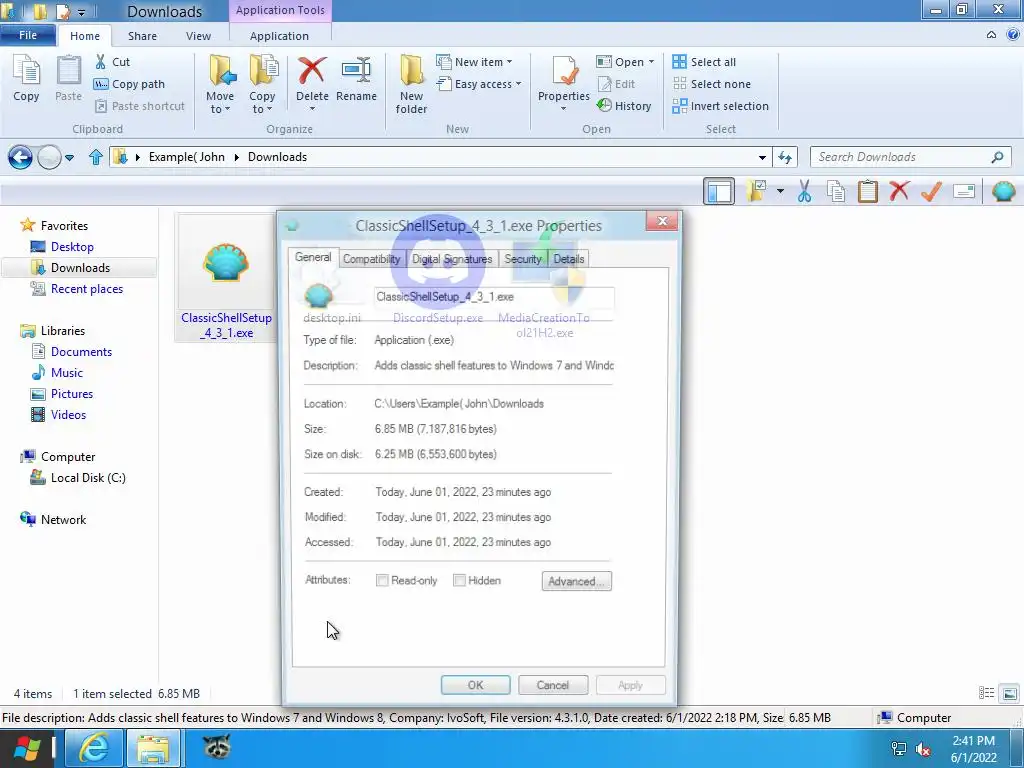Open Documents library in sidebar
1024x768 pixels.
pos(81,351)
